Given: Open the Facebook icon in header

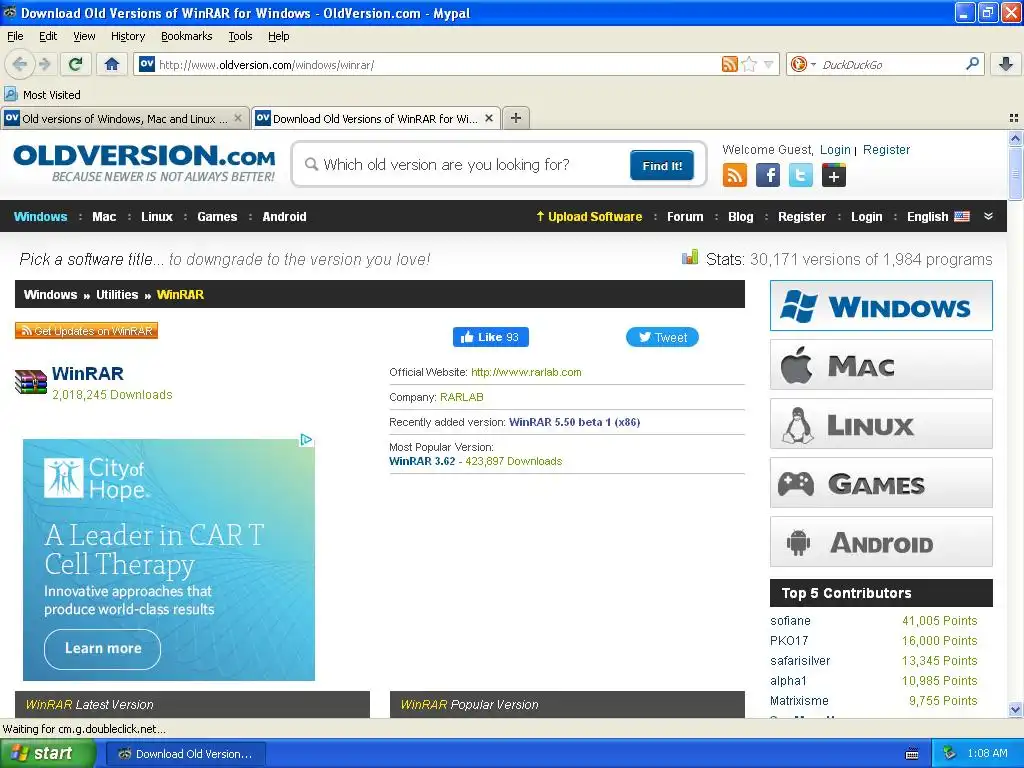Looking at the screenshot, I should [768, 175].
